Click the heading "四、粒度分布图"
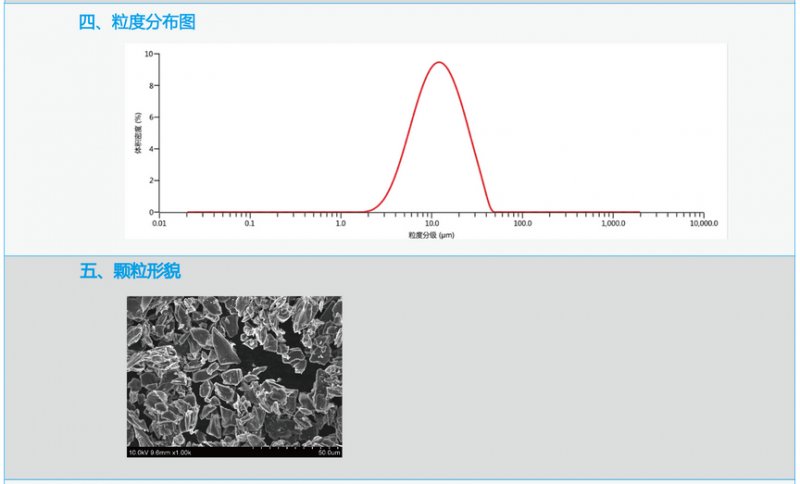The image size is (800, 484). click(x=137, y=22)
